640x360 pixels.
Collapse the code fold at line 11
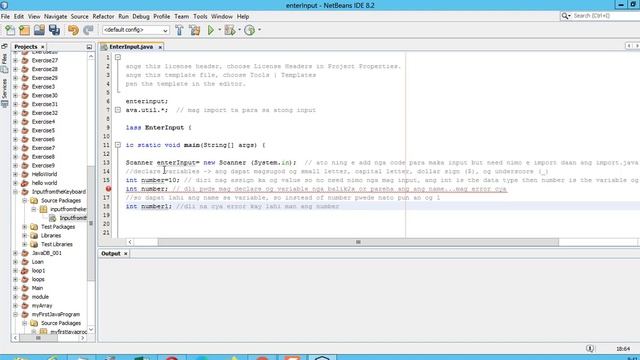118,145
